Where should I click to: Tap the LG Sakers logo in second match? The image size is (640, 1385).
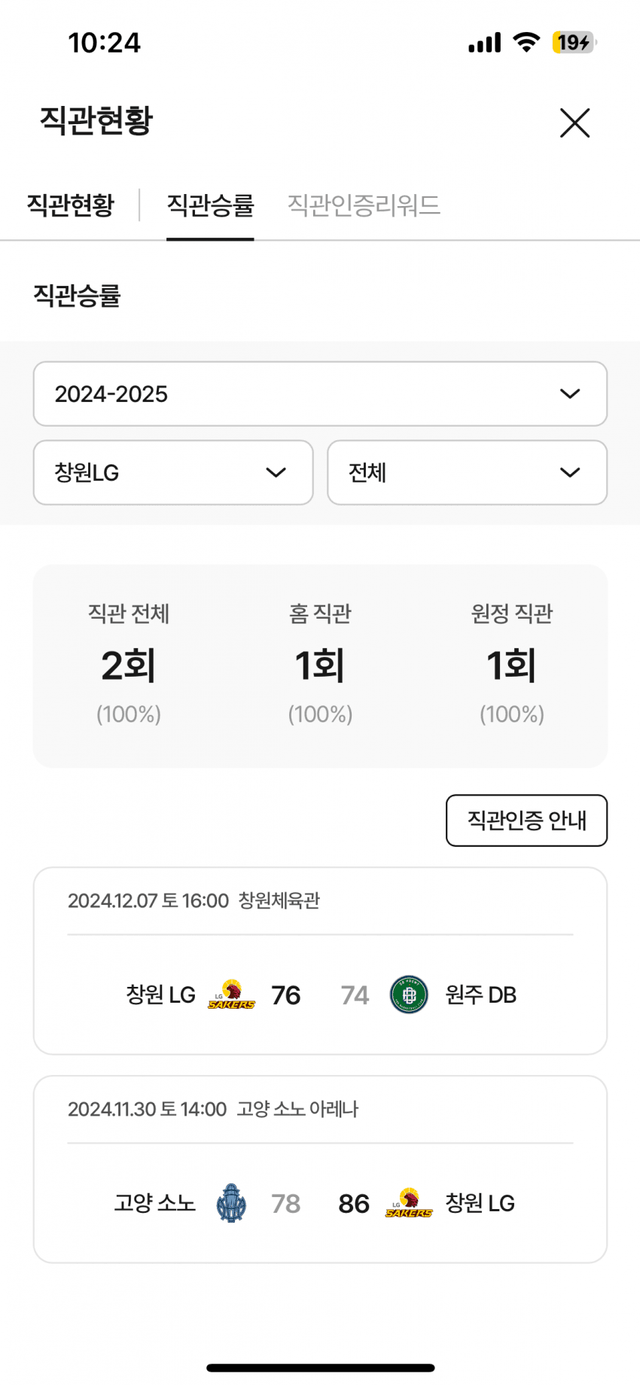click(x=409, y=1204)
